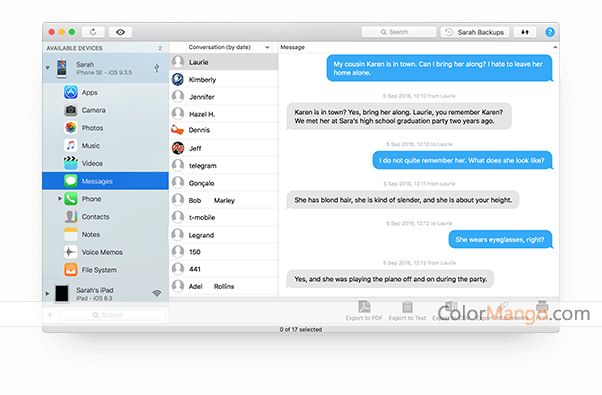Click the refresh toolbar icon
Viewport: 602px width, 395px height.
tap(93, 32)
